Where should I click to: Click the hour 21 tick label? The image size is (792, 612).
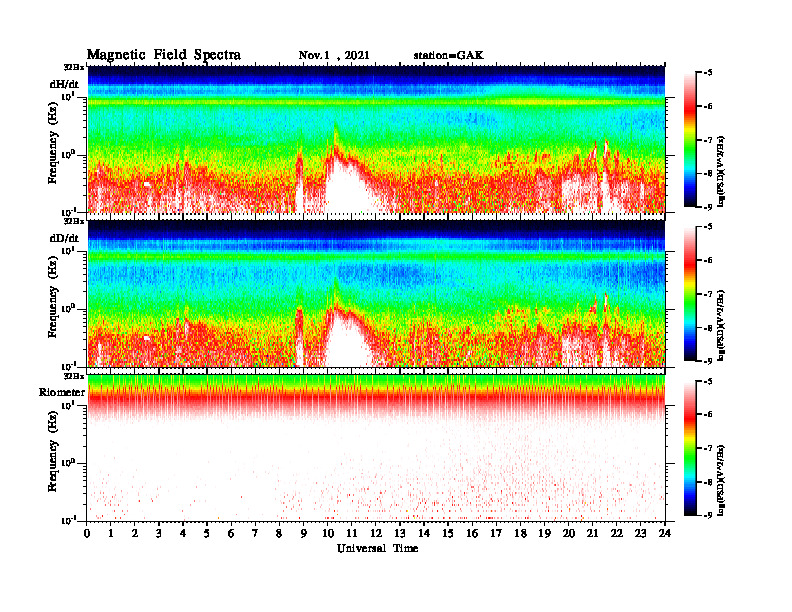[x=592, y=534]
